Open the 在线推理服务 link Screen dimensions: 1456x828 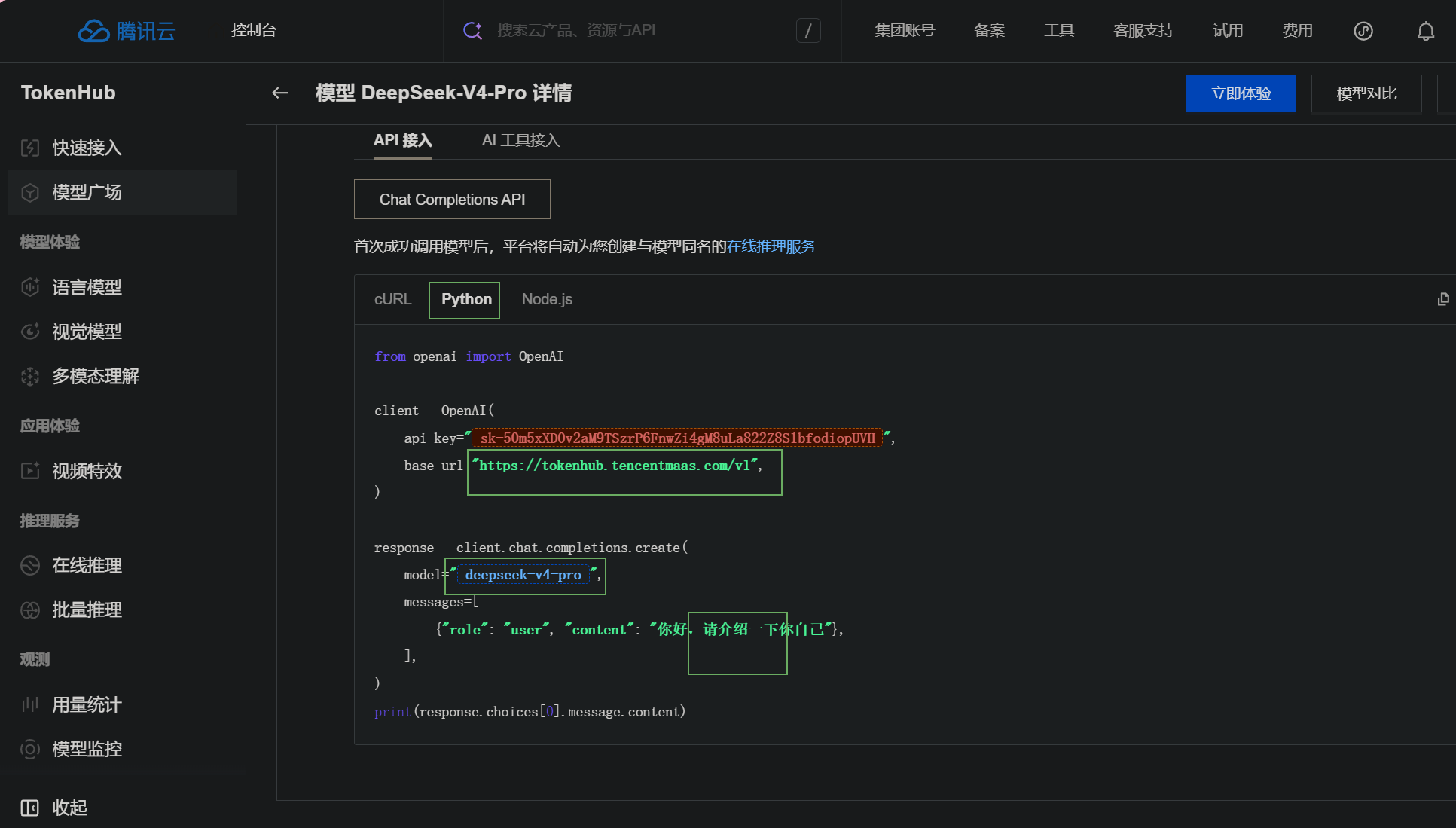click(771, 246)
